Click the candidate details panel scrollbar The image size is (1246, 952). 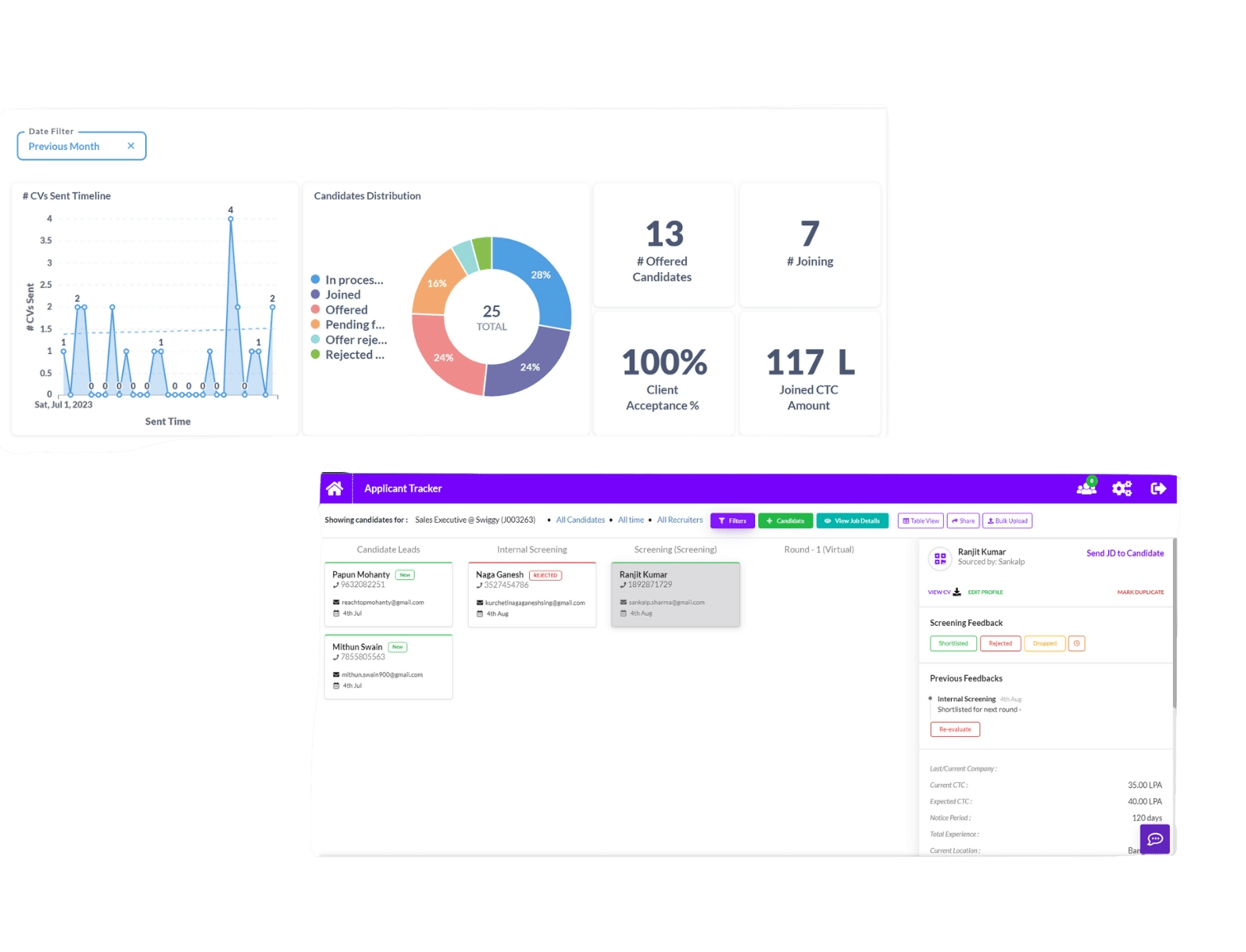pyautogui.click(x=1175, y=623)
